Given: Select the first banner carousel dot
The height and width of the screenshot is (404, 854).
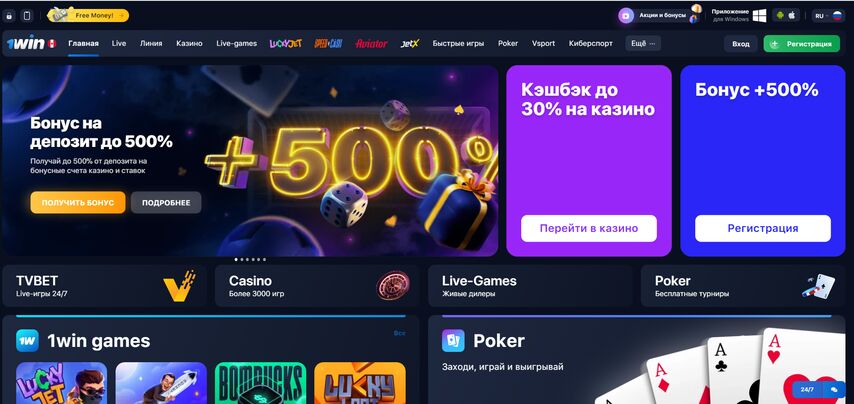Looking at the screenshot, I should click(236, 260).
